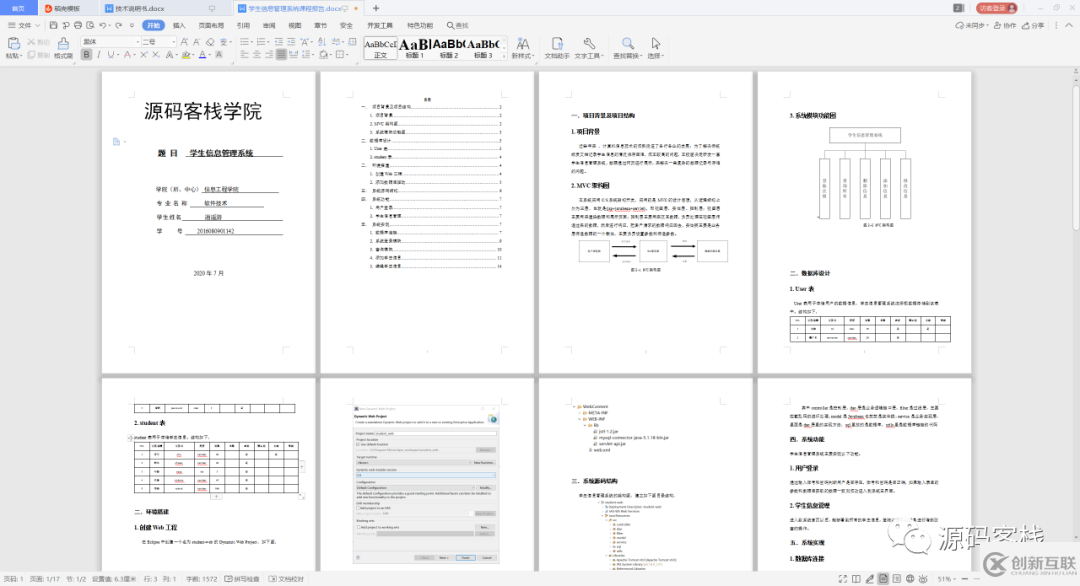Expand the bullet list options arrow

(x=251, y=41)
